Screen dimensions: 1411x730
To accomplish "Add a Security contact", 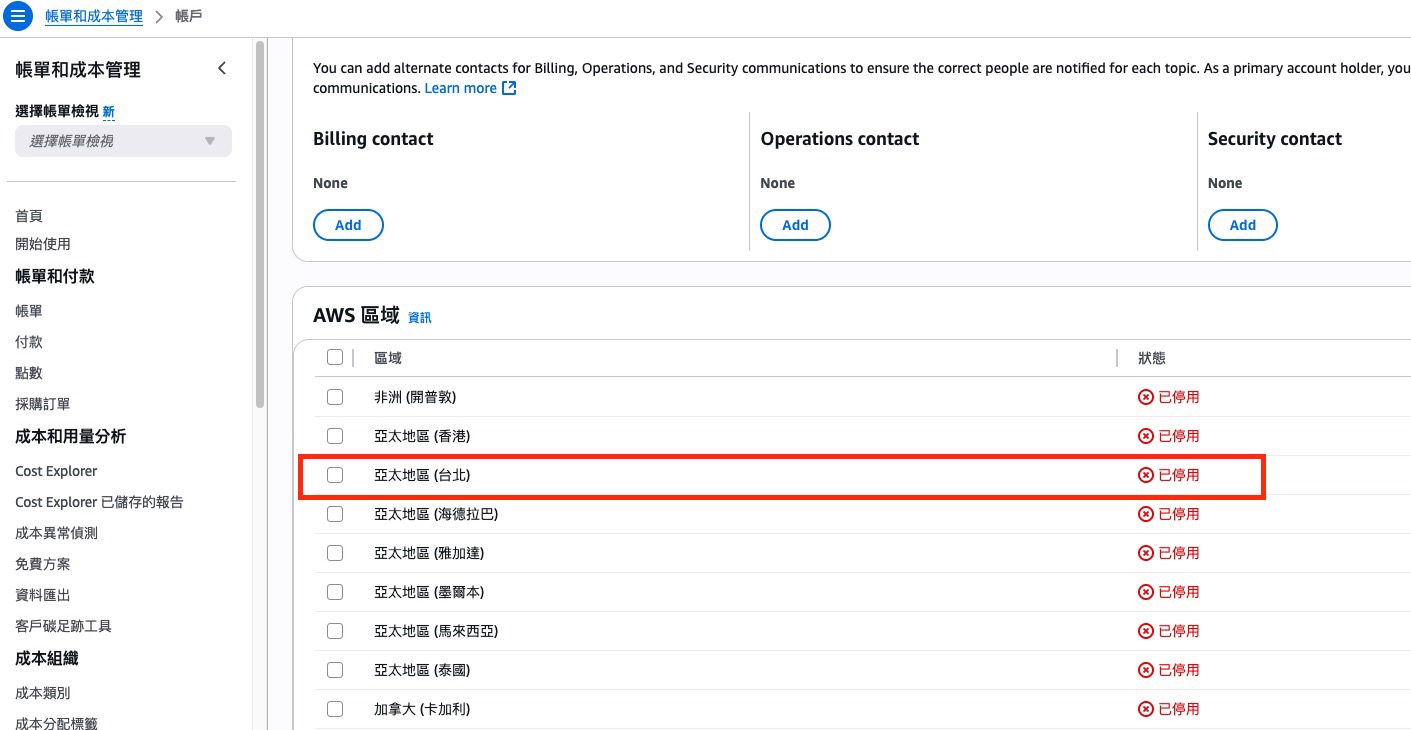I will tap(1242, 225).
